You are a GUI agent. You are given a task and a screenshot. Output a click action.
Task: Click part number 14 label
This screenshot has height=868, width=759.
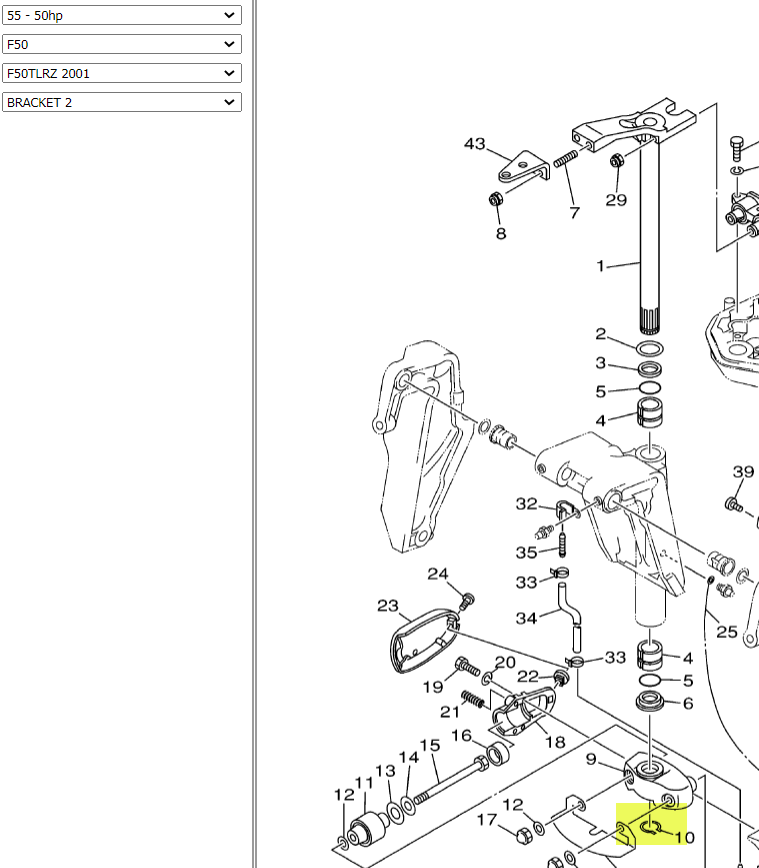(x=409, y=757)
